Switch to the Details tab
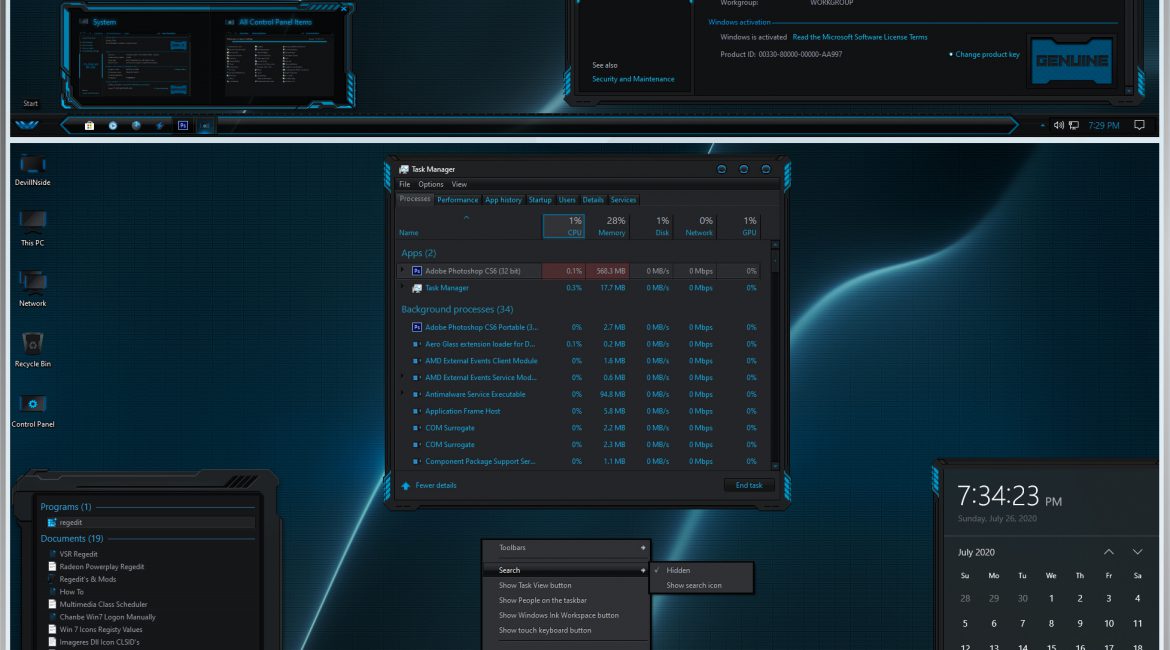The height and width of the screenshot is (650, 1170). tap(593, 200)
